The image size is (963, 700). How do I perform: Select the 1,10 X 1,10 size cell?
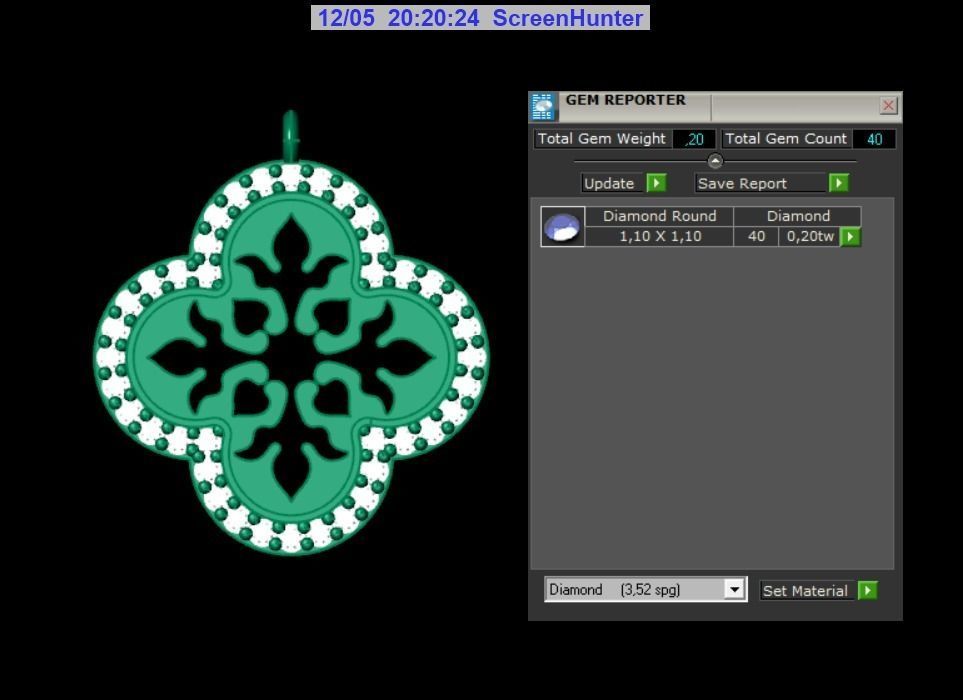(660, 236)
